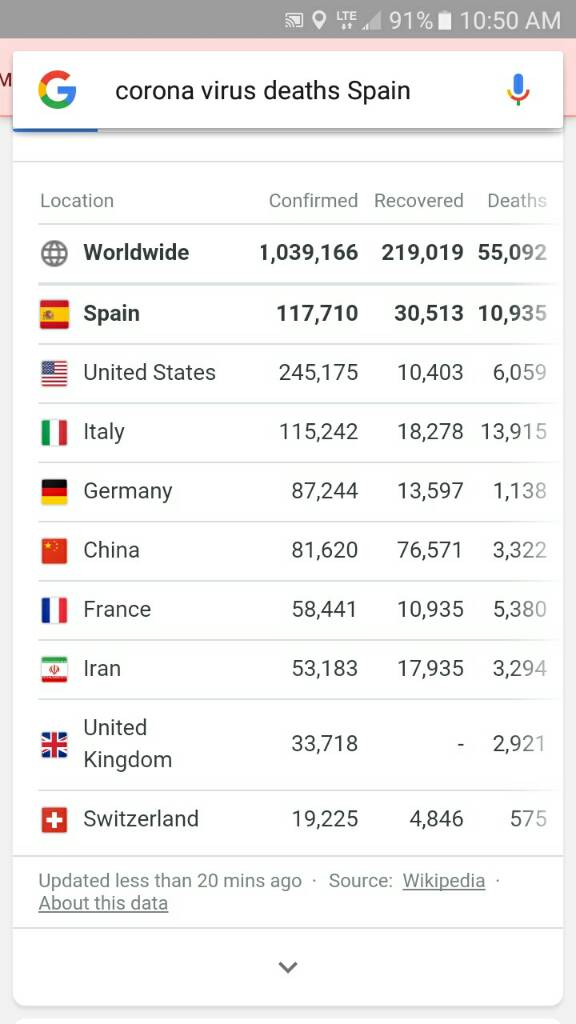Viewport: 576px width, 1024px height.
Task: Tap the Worldwide globe icon
Action: point(54,253)
